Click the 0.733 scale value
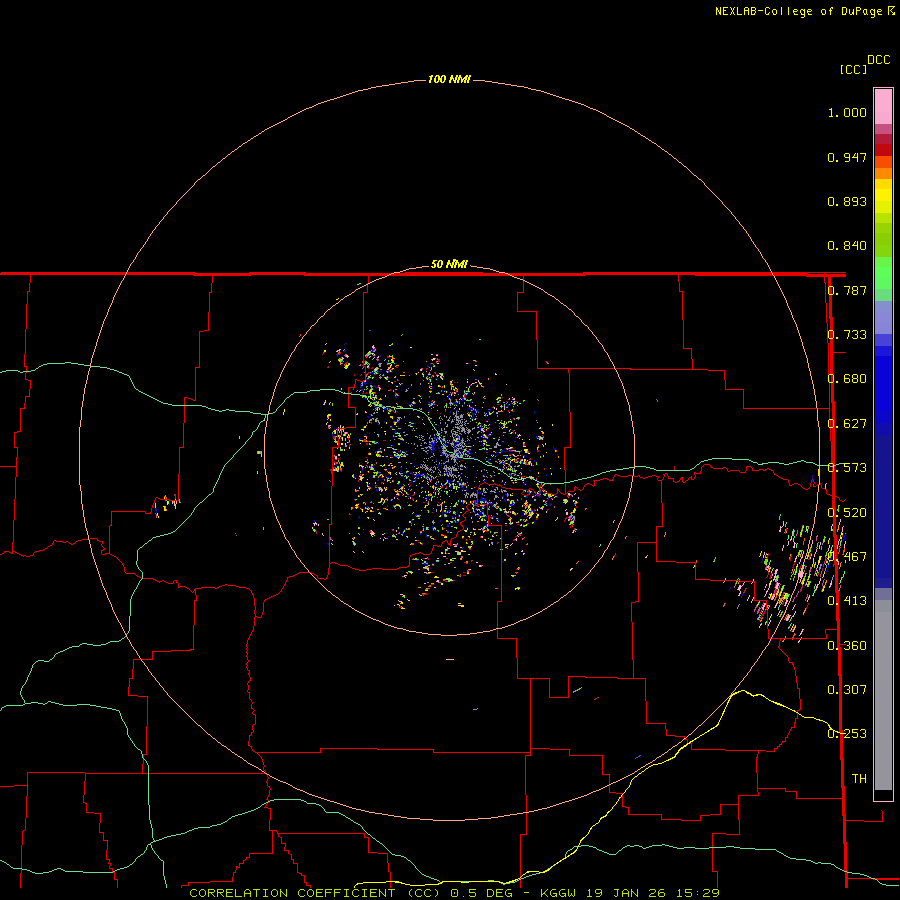This screenshot has width=900, height=900. [x=847, y=335]
